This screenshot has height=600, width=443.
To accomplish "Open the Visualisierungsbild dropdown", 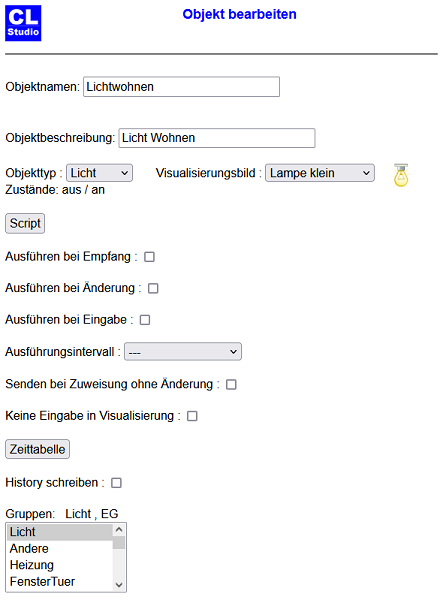I will [320, 173].
